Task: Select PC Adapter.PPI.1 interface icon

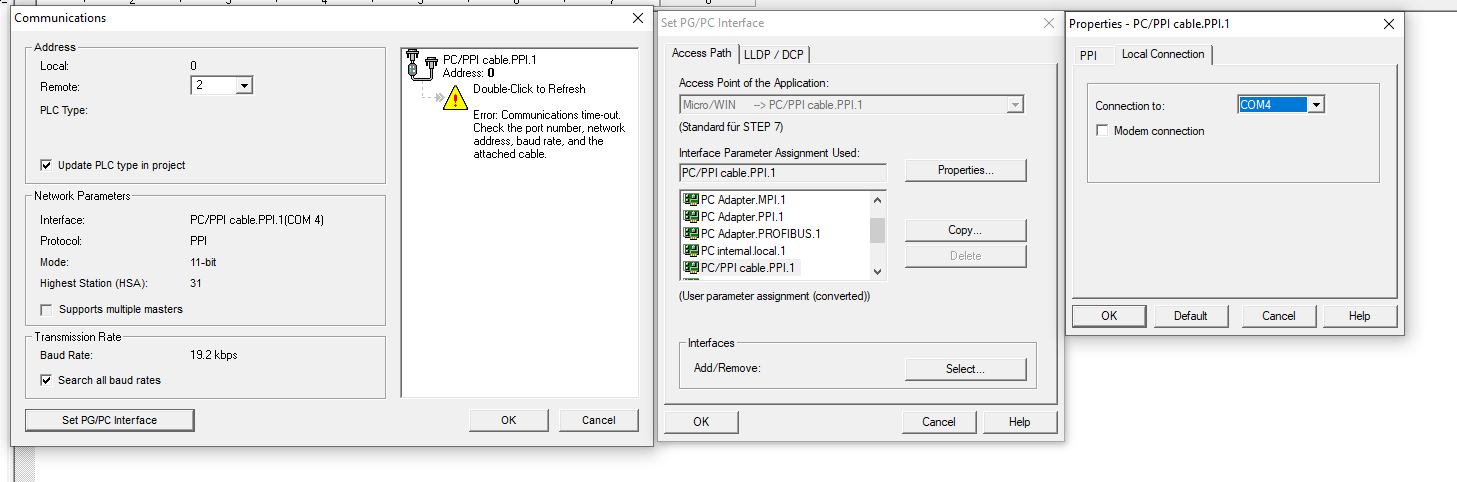Action: tap(690, 216)
